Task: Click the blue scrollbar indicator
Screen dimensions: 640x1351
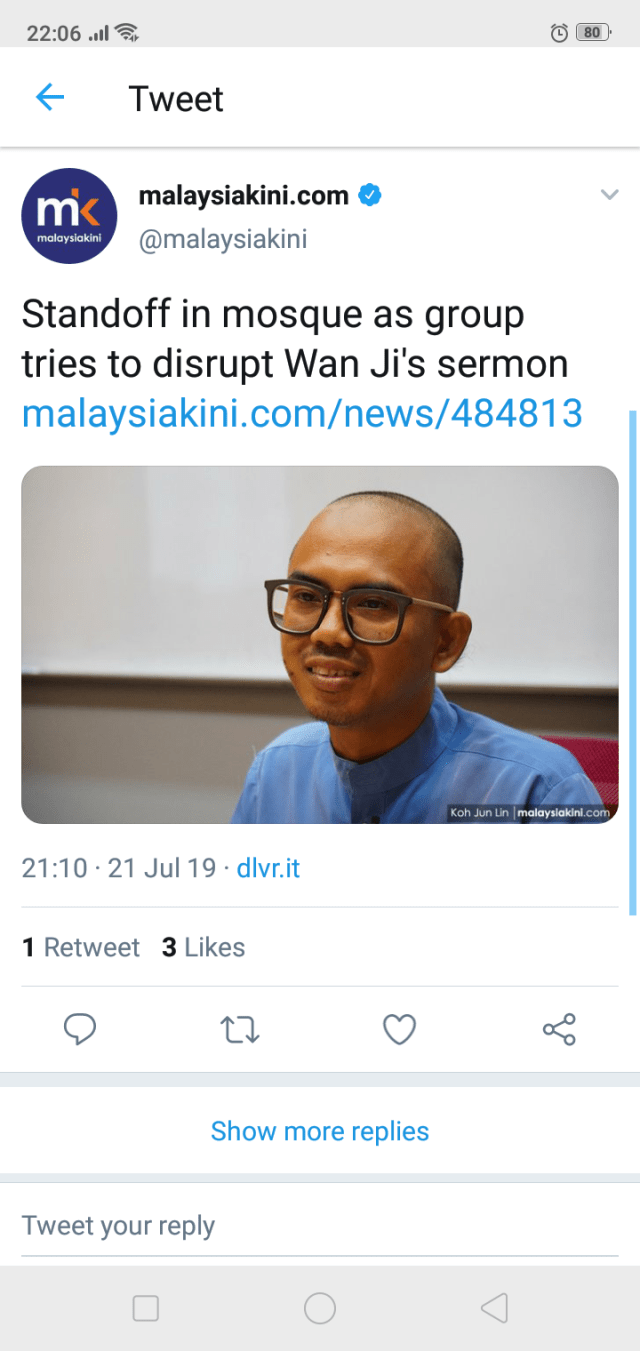Action: [x=631, y=661]
